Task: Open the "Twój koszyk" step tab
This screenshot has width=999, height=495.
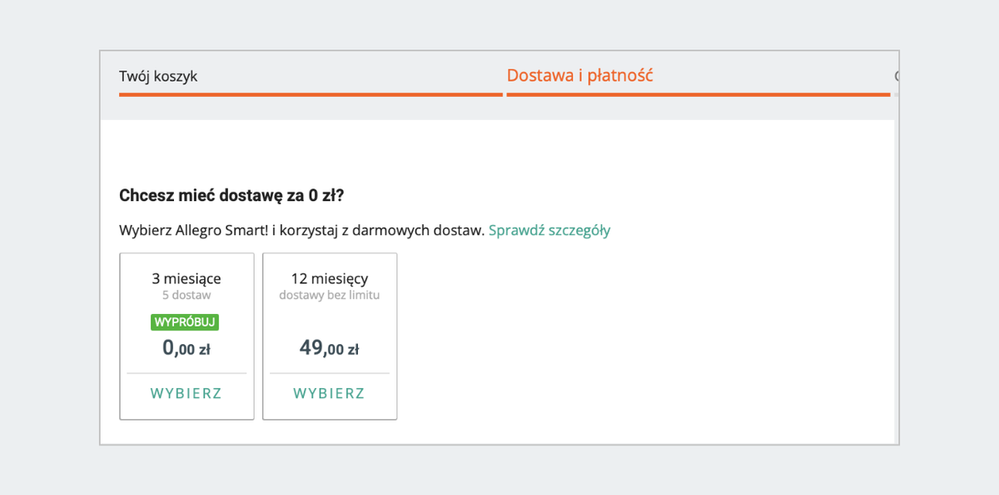Action: click(158, 76)
